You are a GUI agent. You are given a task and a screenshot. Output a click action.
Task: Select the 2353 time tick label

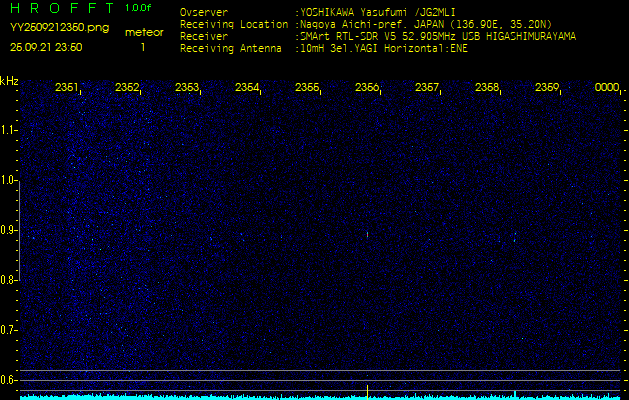(x=187, y=88)
